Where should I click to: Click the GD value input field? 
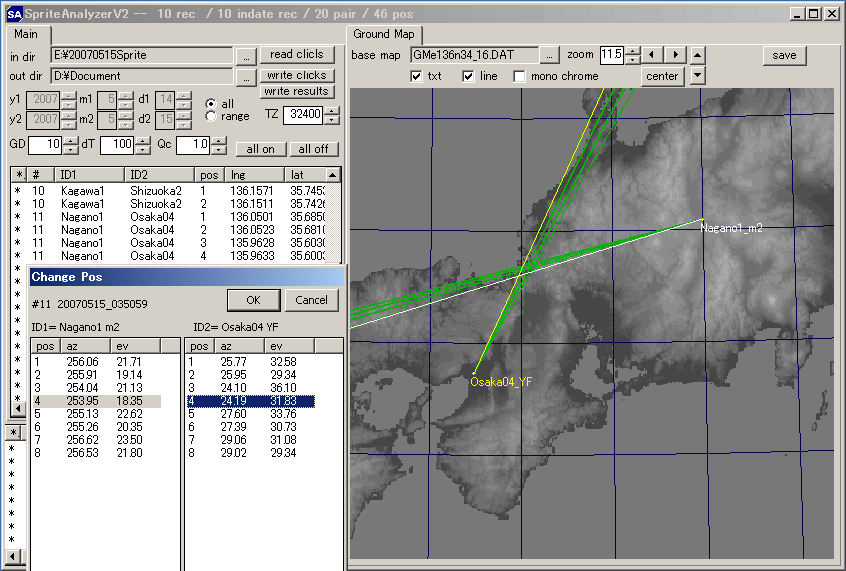pos(45,145)
